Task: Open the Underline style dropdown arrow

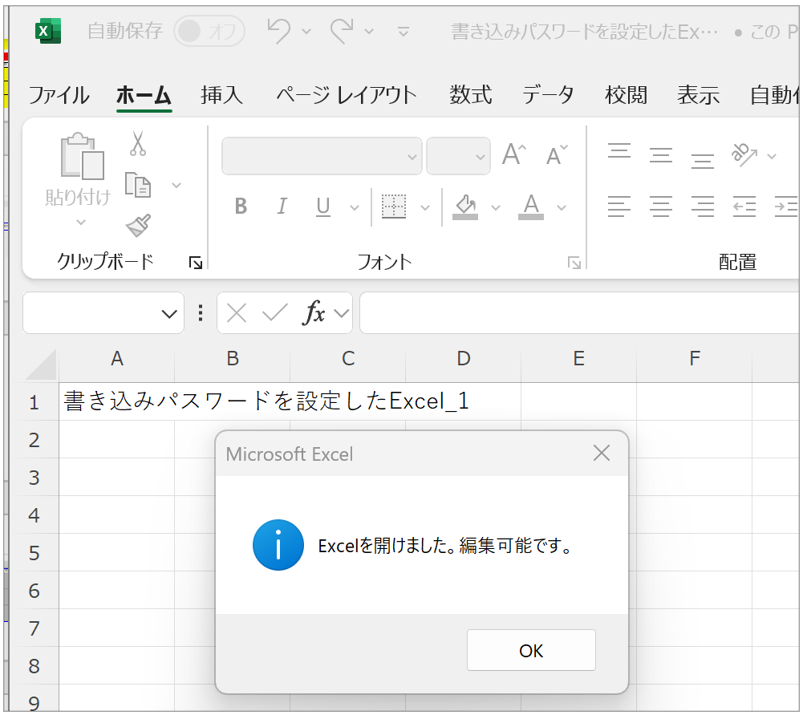Action: tap(354, 208)
